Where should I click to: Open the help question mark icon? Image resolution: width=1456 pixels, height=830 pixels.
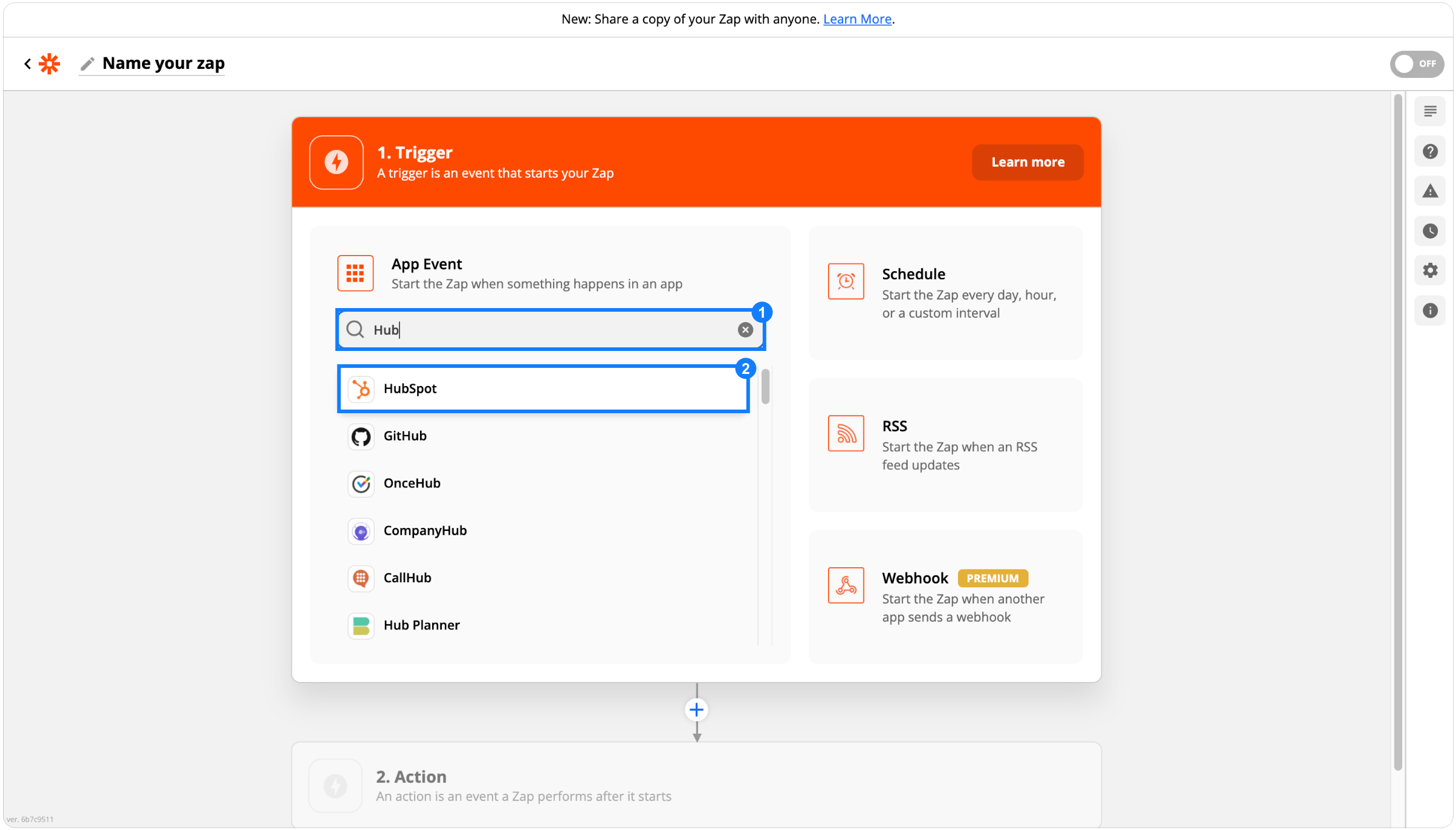point(1429,152)
